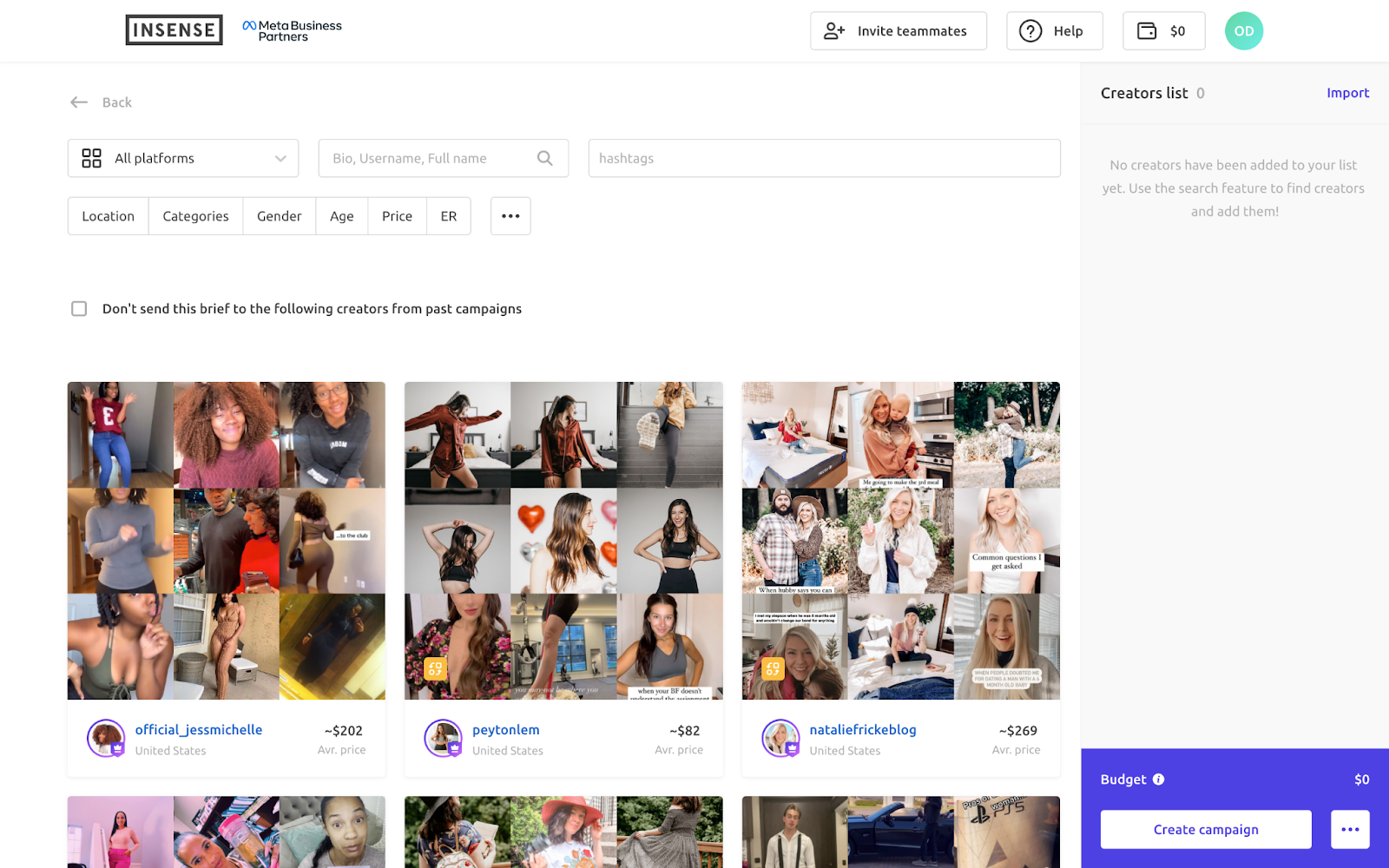Screen dimensions: 1389x868
Task: Click the Insense logo
Action: [174, 30]
